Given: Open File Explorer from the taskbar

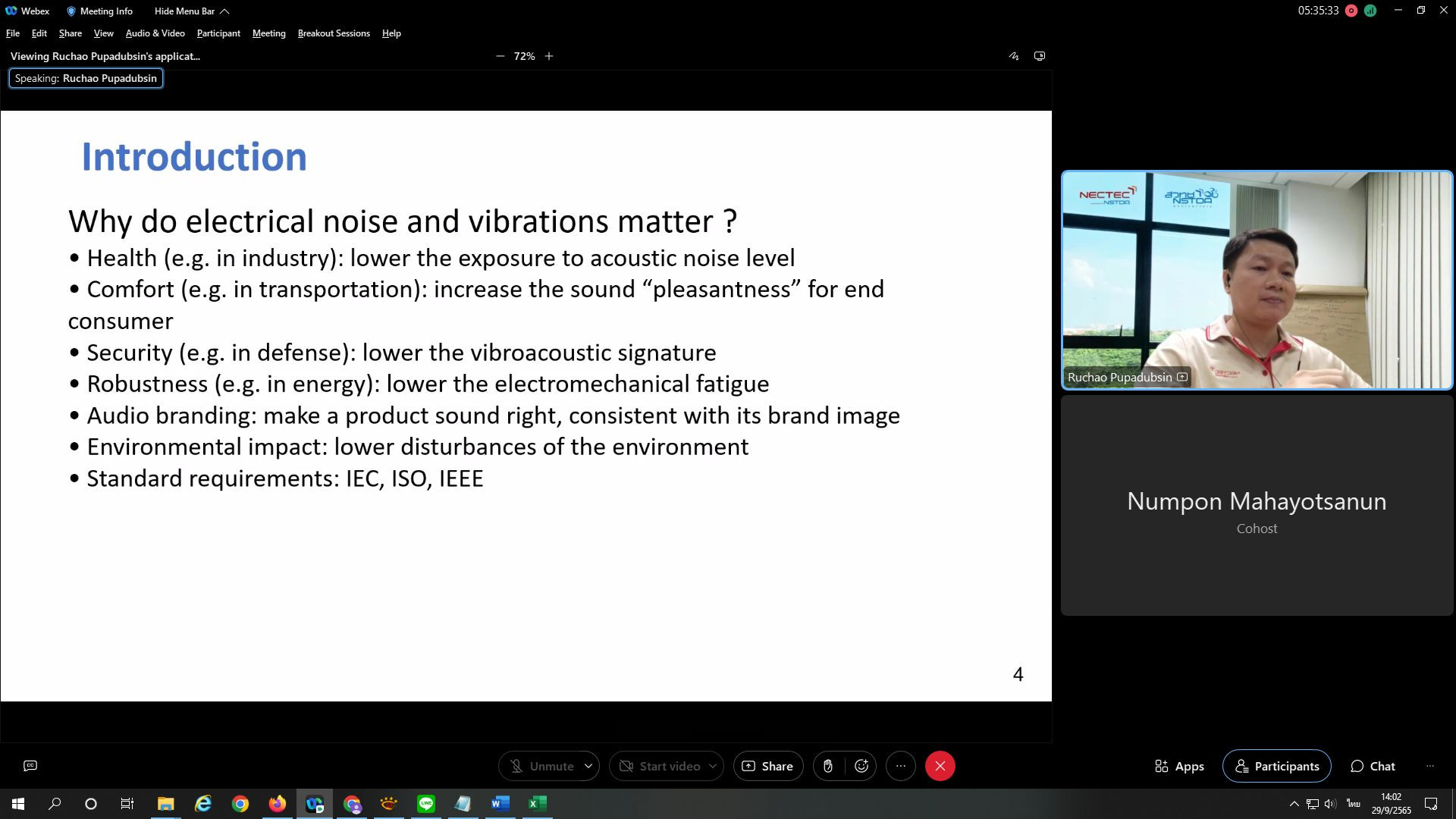Looking at the screenshot, I should point(165,804).
